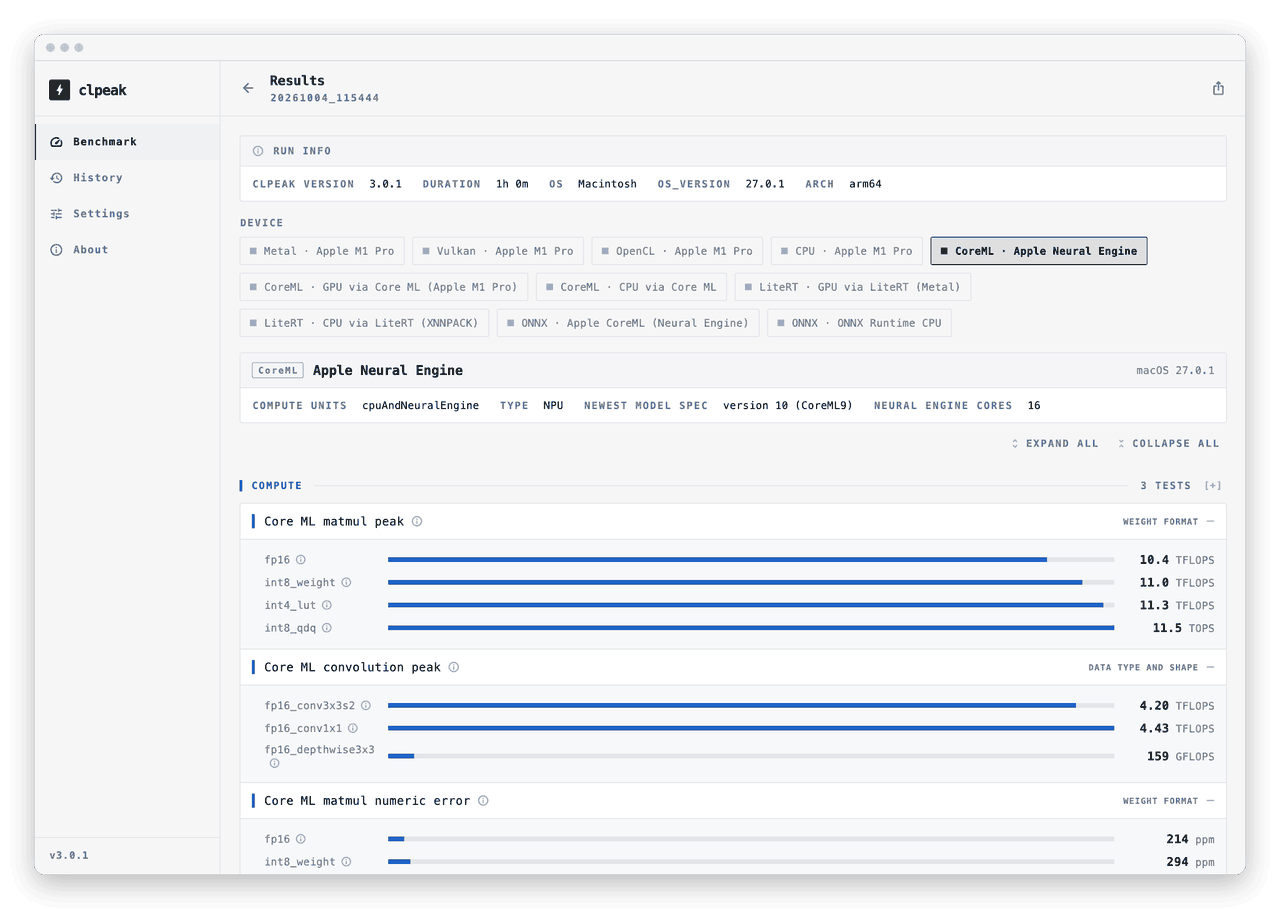Click the History clock icon
Viewport: 1280px width, 909px height.
coord(56,178)
